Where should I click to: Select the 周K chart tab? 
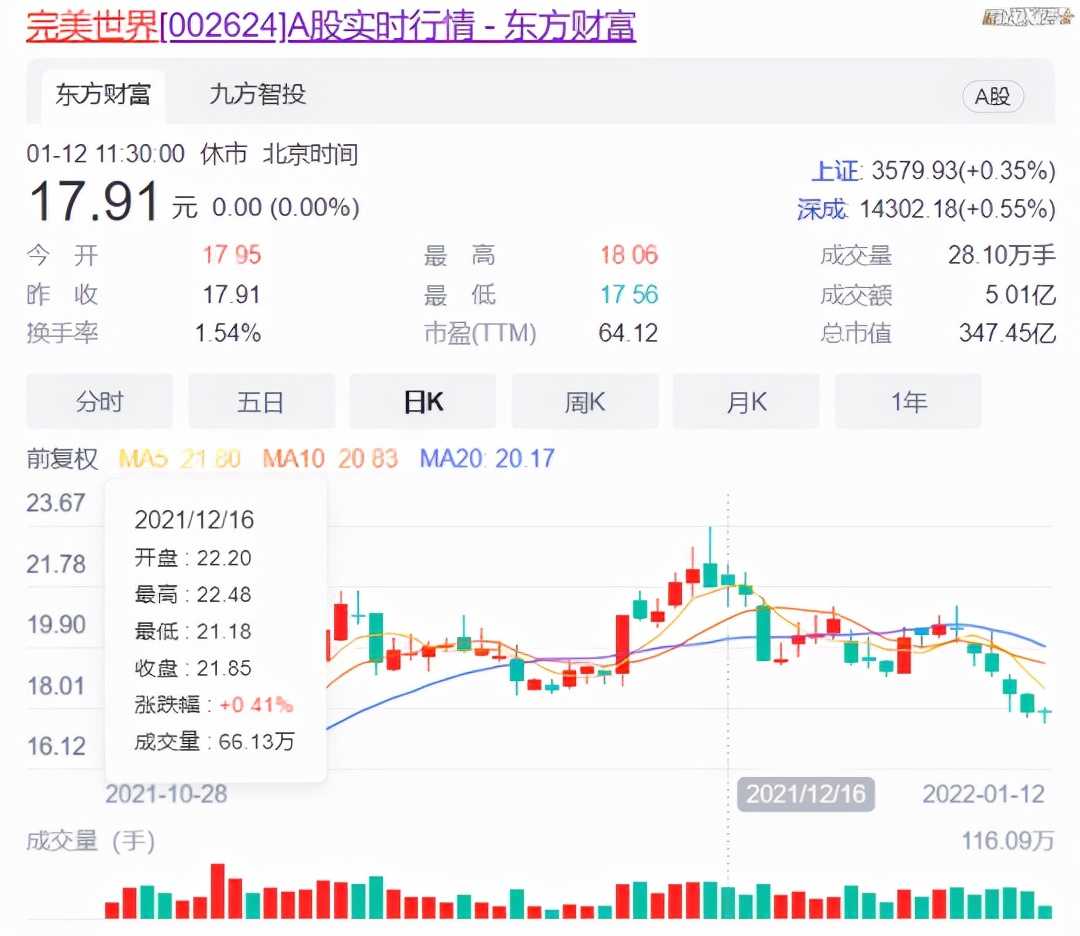tap(585, 402)
